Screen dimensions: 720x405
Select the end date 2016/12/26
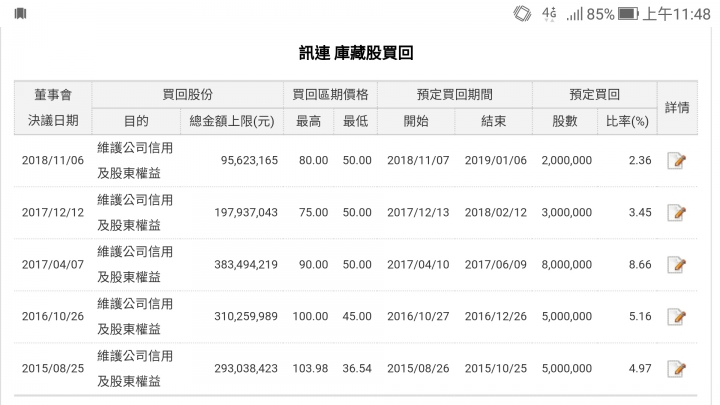tap(496, 316)
